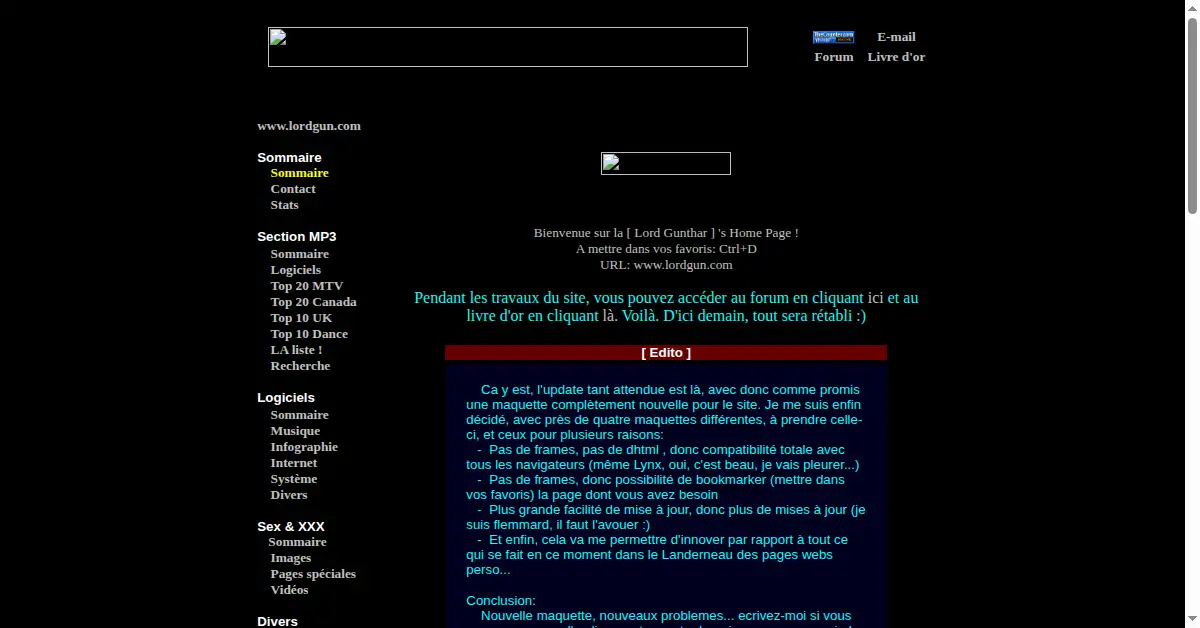Screen dimensions: 1200x628
Task: Go to Top 20 Canada
Action: pos(313,302)
